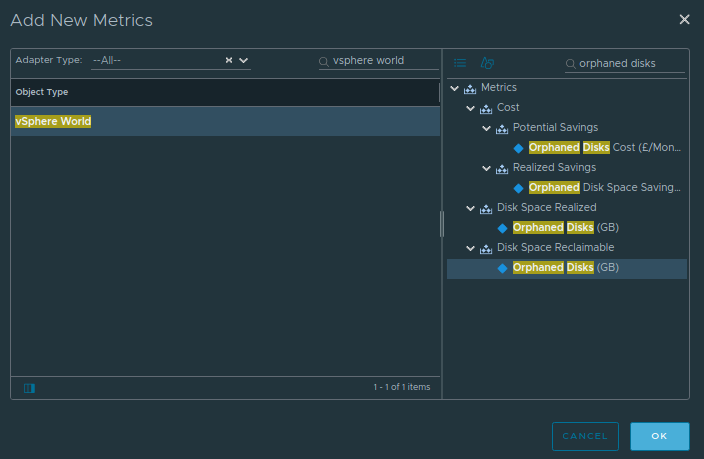Click the Disk Space Reclaimable label
The height and width of the screenshot is (459, 704).
555,247
